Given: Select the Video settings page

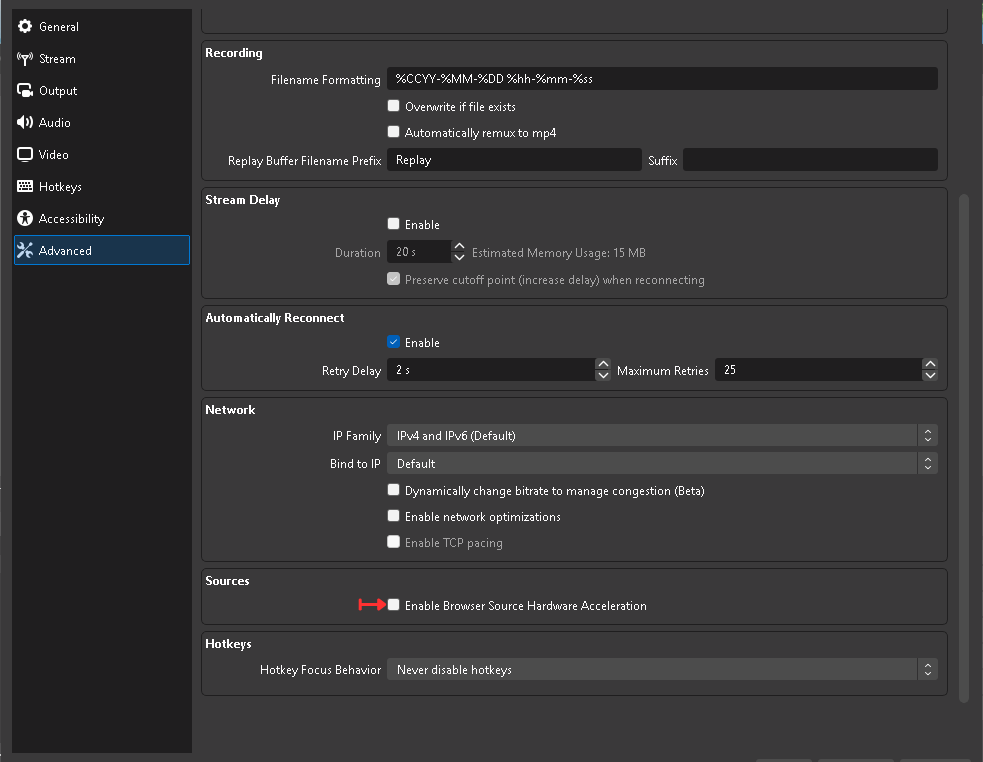Looking at the screenshot, I should (102, 154).
